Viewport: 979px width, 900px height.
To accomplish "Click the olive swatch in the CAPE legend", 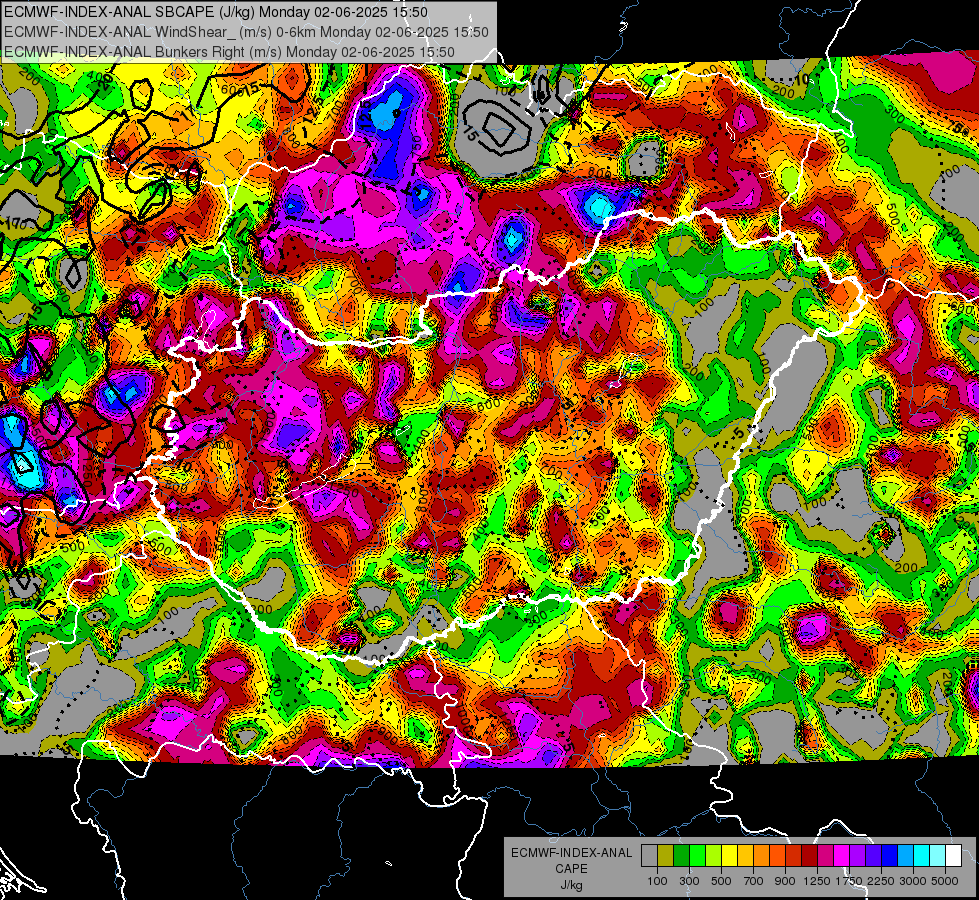I will 666,855.
